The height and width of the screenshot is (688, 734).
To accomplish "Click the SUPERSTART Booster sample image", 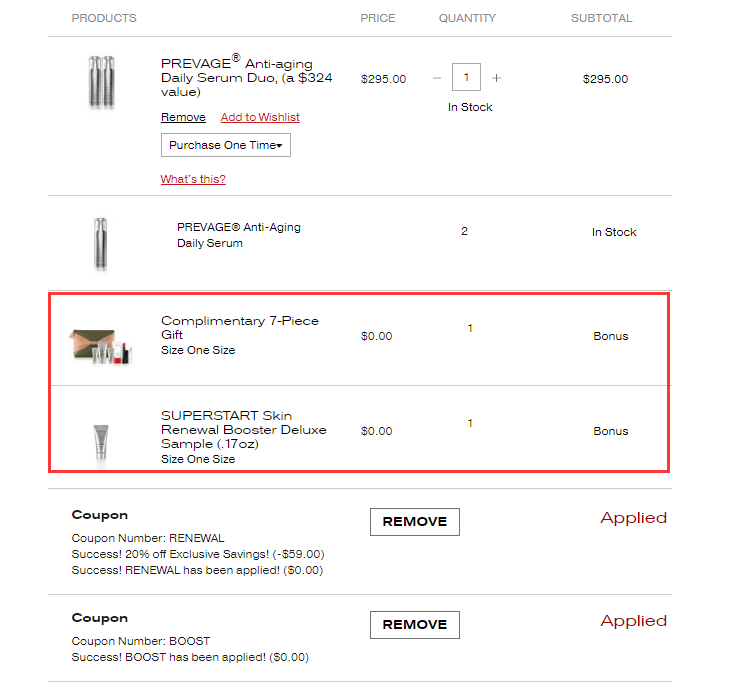I will [x=101, y=445].
